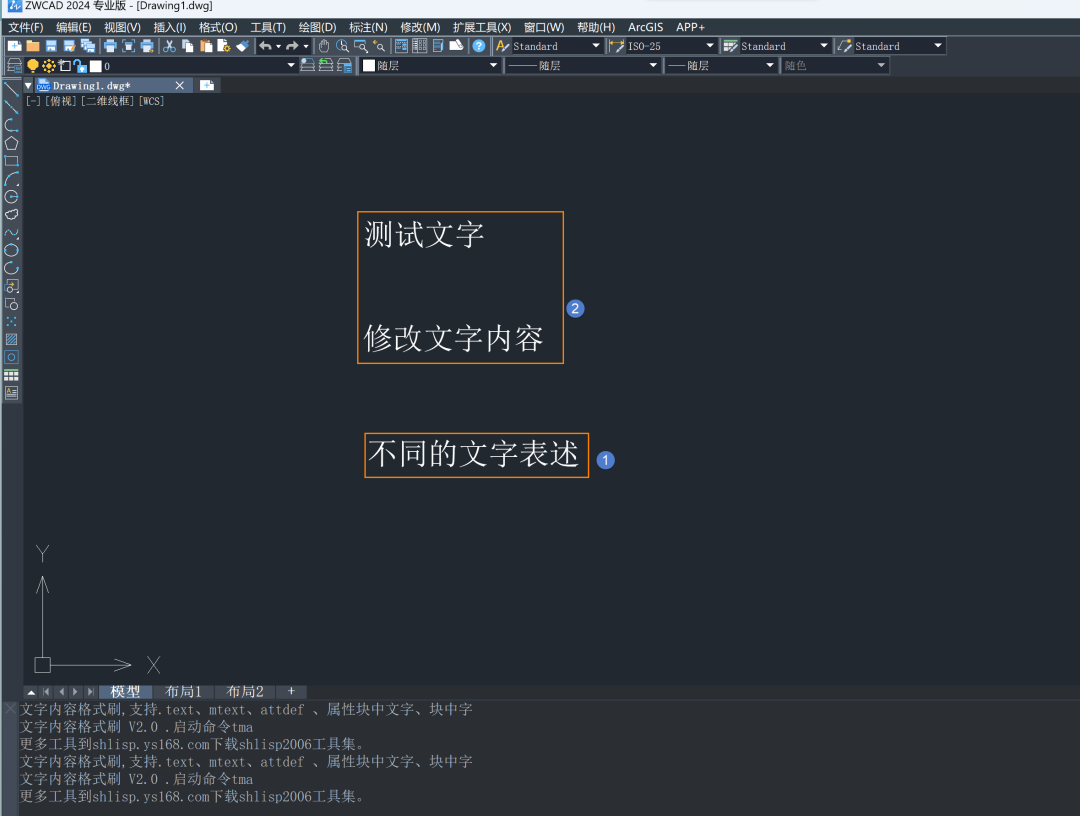
Task: Select the Line drawing tool
Action: (11, 90)
